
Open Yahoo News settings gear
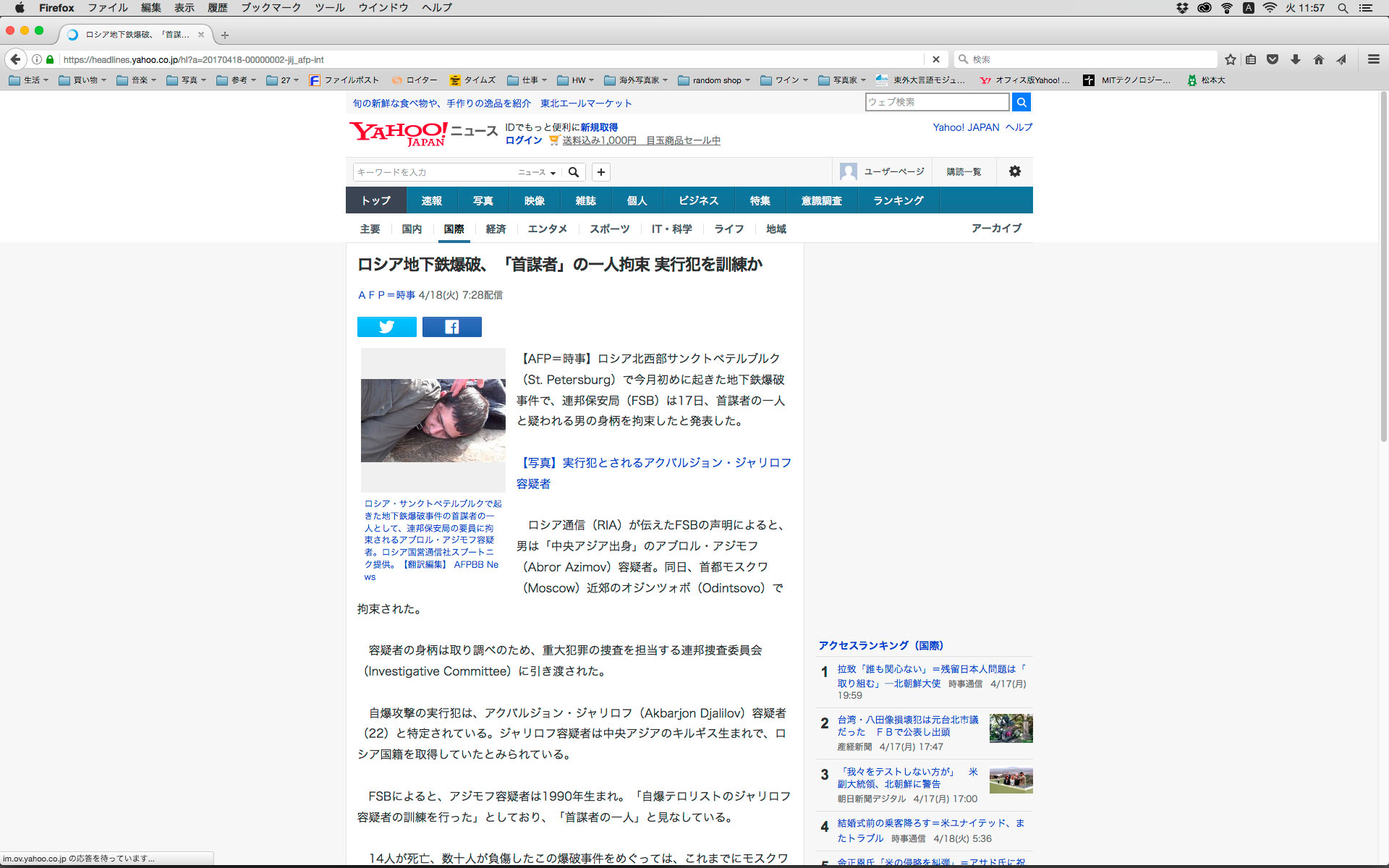click(x=1014, y=171)
